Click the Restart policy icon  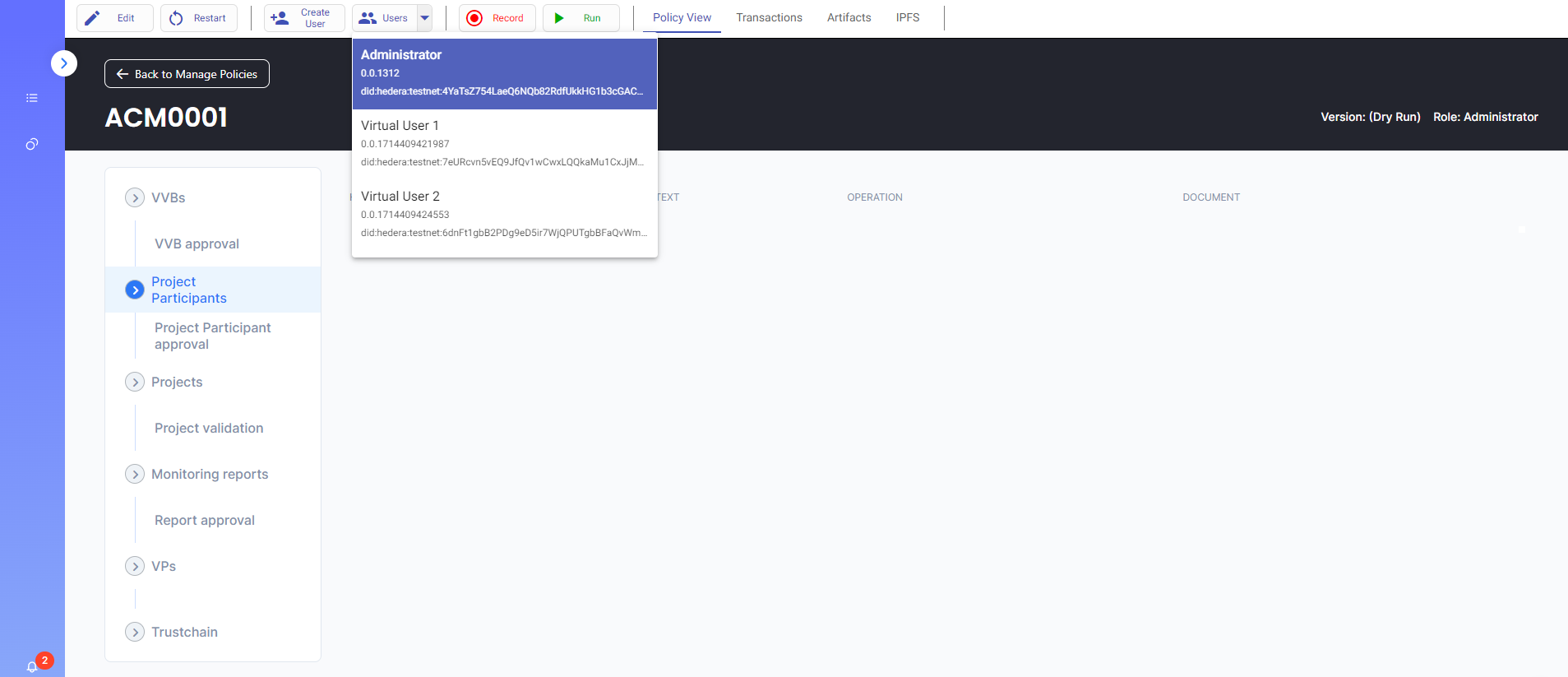pos(176,18)
